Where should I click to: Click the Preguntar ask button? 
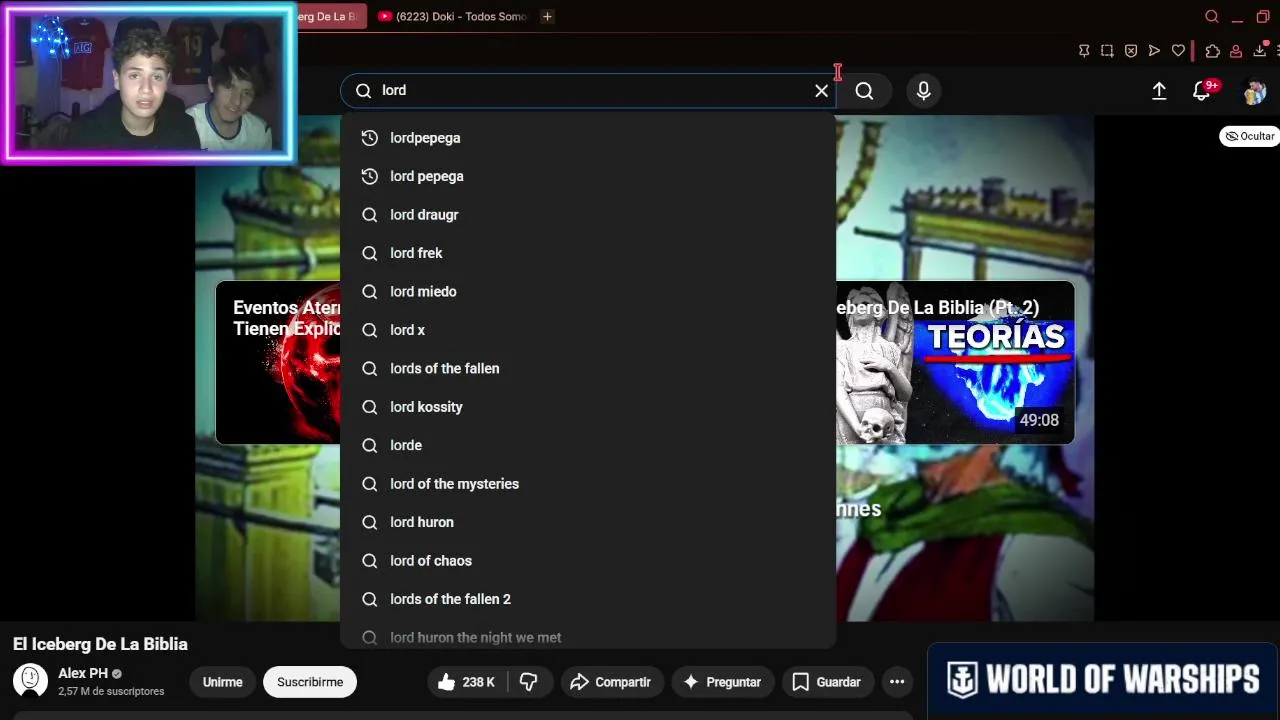point(723,682)
